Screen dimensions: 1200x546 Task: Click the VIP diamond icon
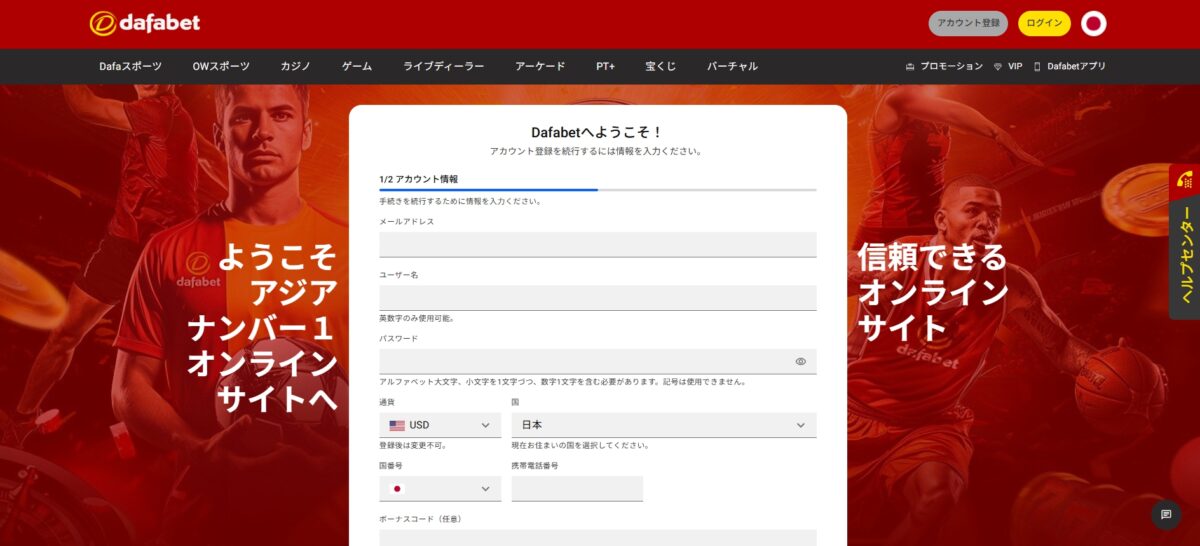pos(997,66)
